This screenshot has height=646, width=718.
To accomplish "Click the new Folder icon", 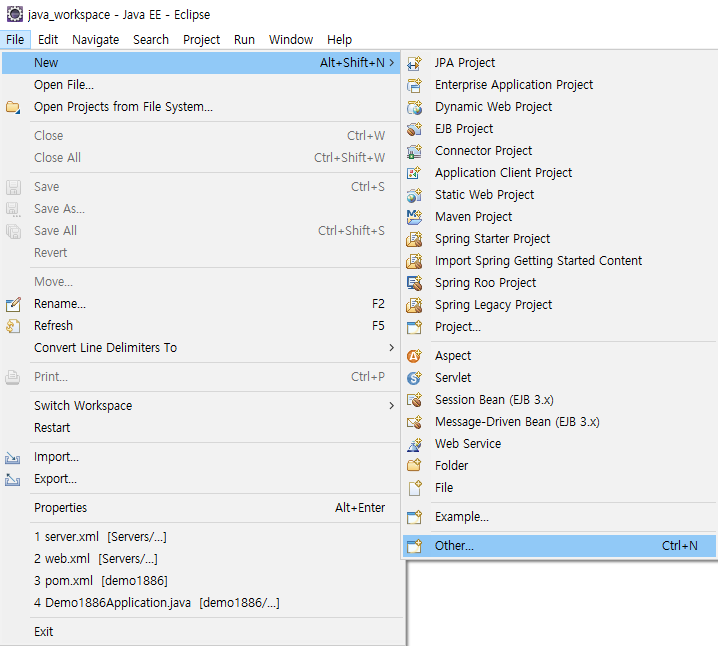I will [414, 466].
